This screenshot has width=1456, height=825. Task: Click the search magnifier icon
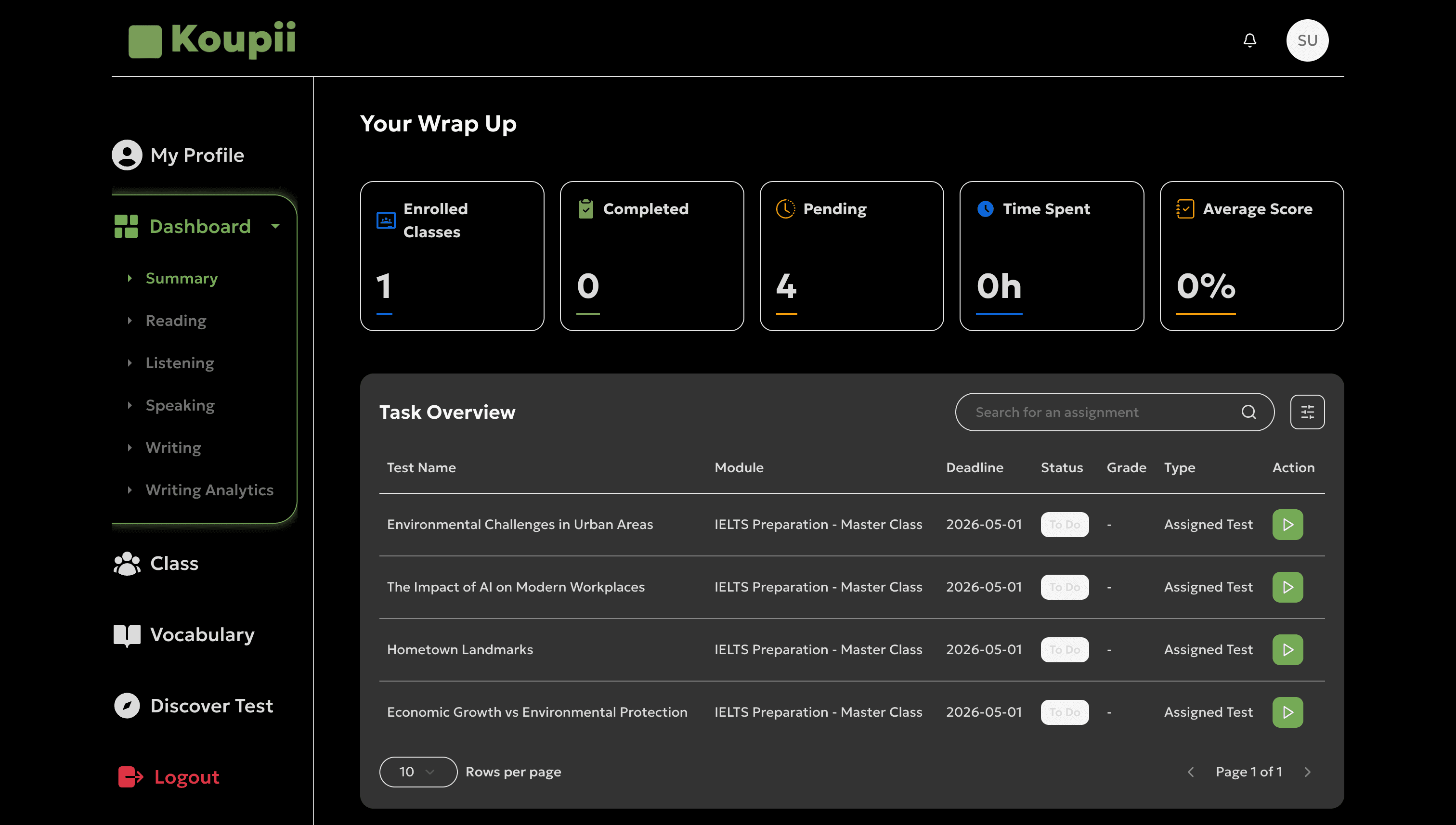(x=1248, y=412)
